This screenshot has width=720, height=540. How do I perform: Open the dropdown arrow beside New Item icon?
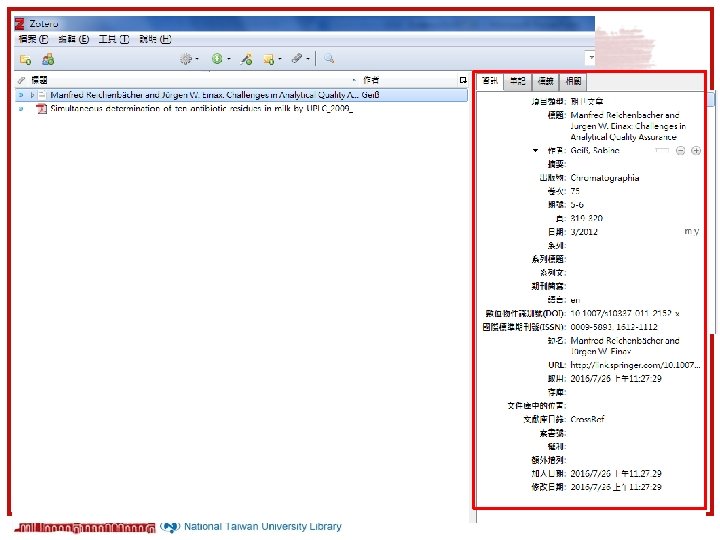point(229,59)
